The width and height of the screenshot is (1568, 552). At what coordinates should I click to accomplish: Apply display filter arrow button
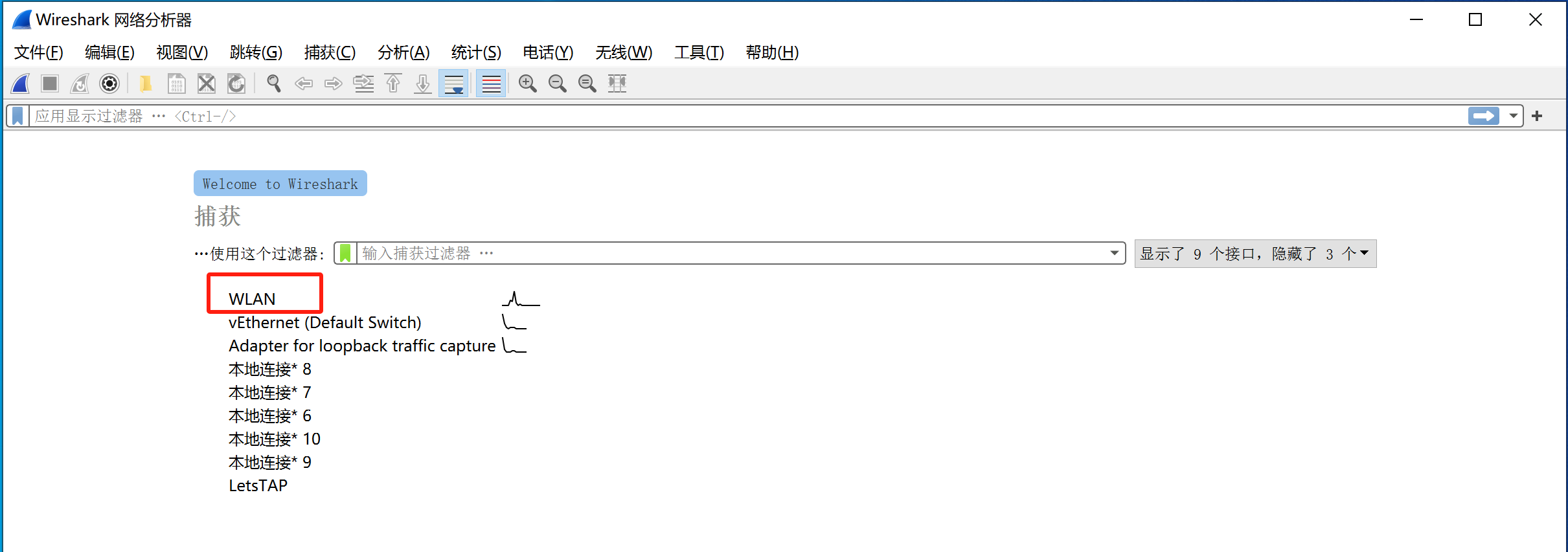1483,116
